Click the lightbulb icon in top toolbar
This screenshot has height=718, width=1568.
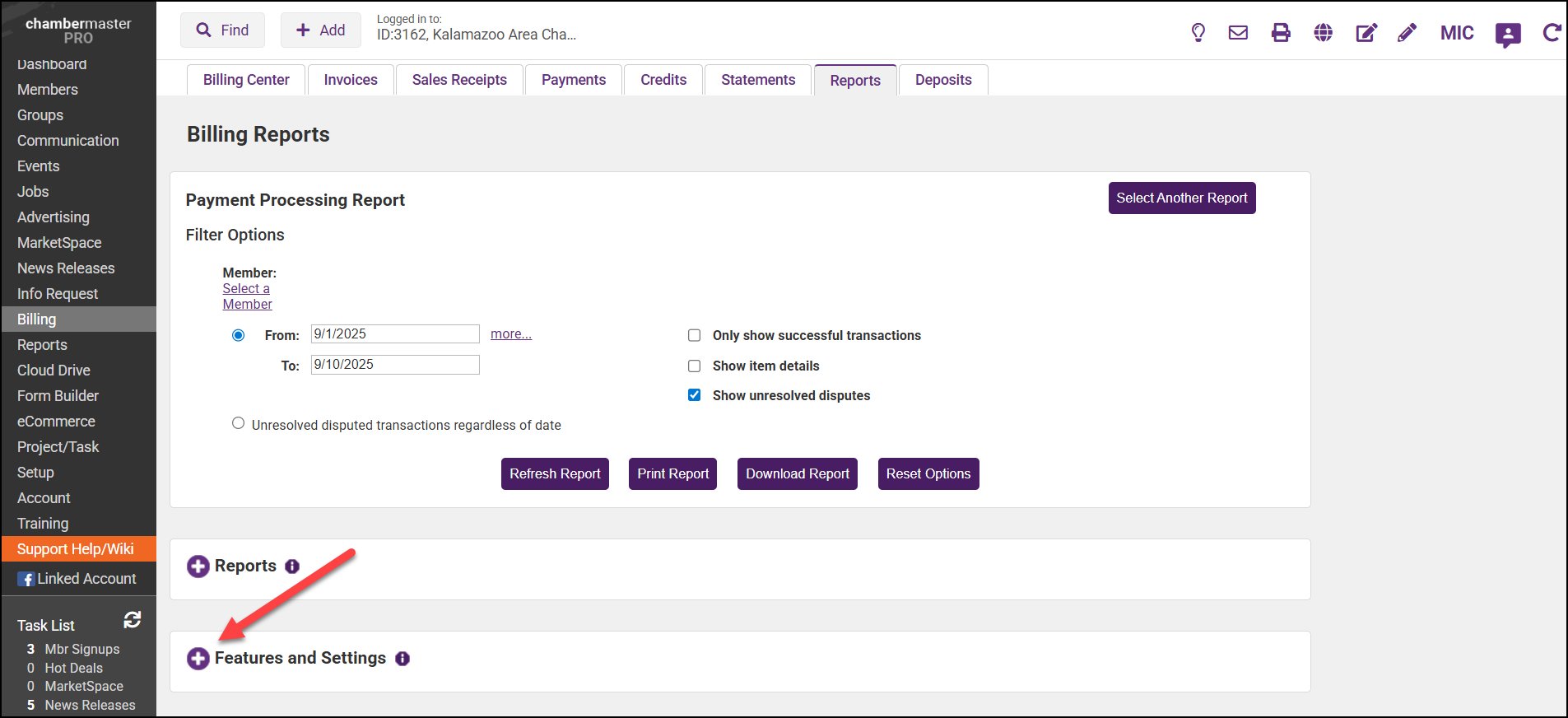tap(1198, 33)
